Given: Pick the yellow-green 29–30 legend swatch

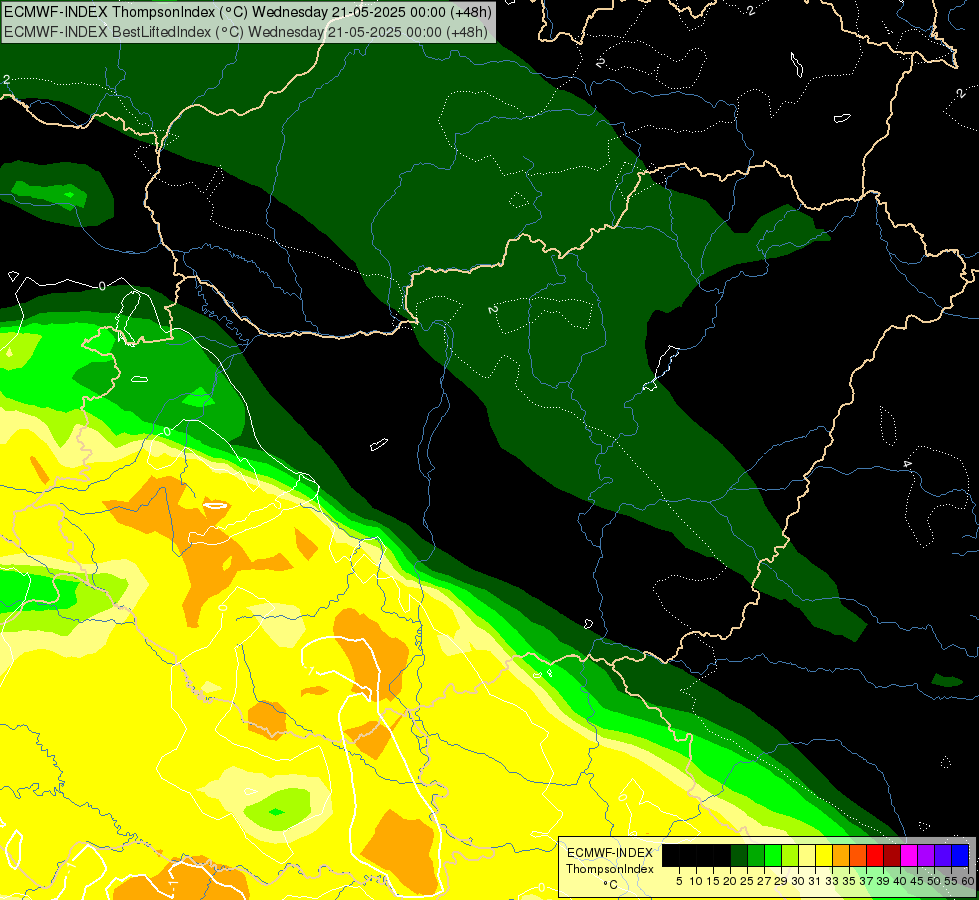Looking at the screenshot, I should (x=790, y=855).
